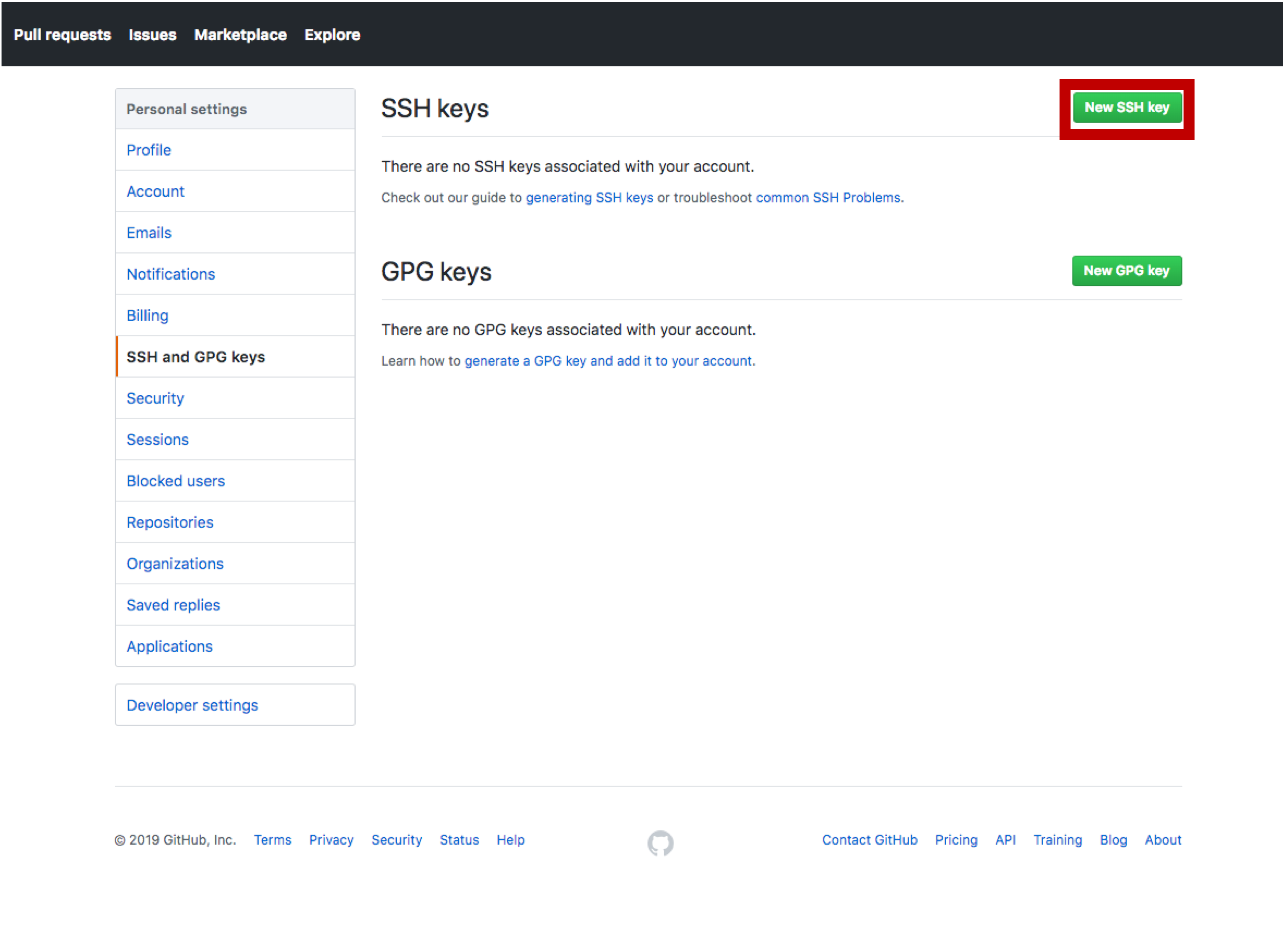Viewport: 1283px width, 947px height.
Task: Click Status in the footer
Action: click(459, 840)
